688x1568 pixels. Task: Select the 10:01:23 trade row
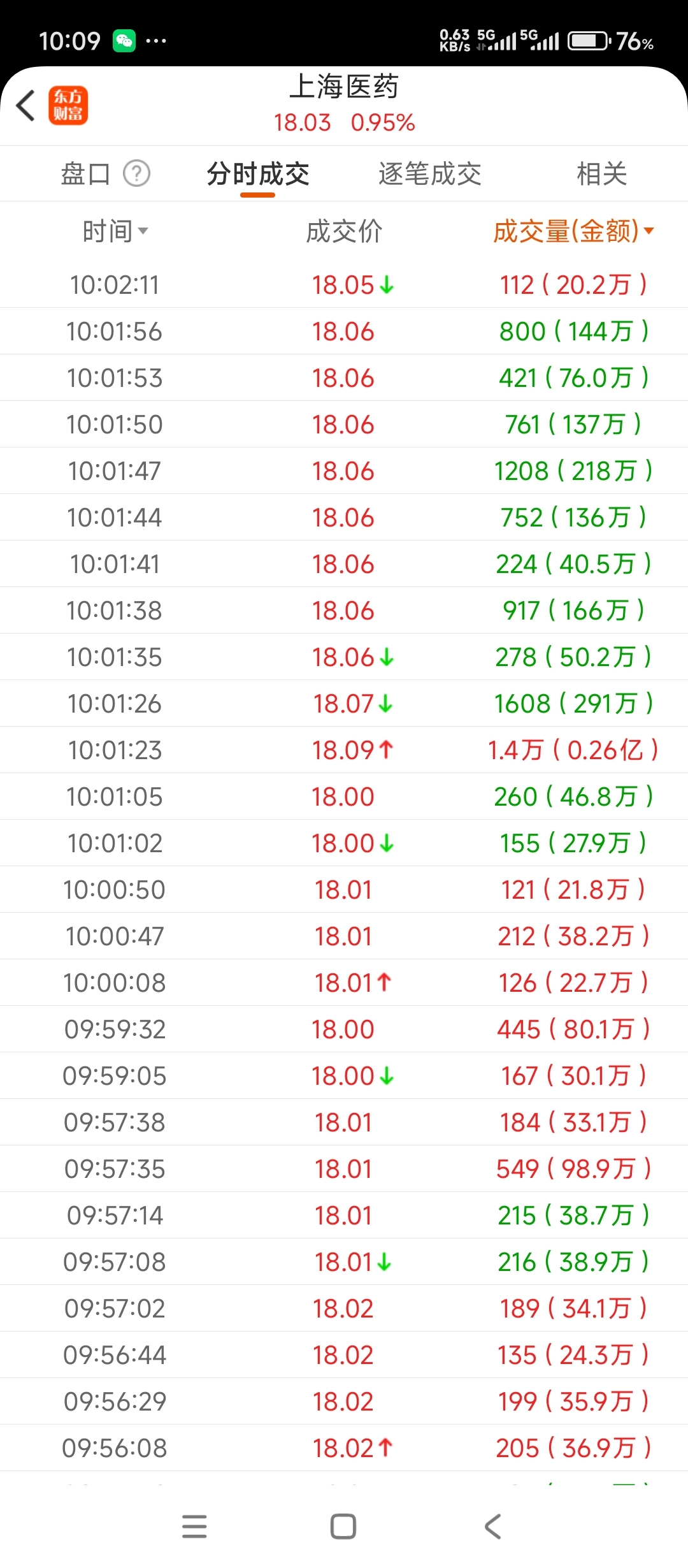point(344,750)
